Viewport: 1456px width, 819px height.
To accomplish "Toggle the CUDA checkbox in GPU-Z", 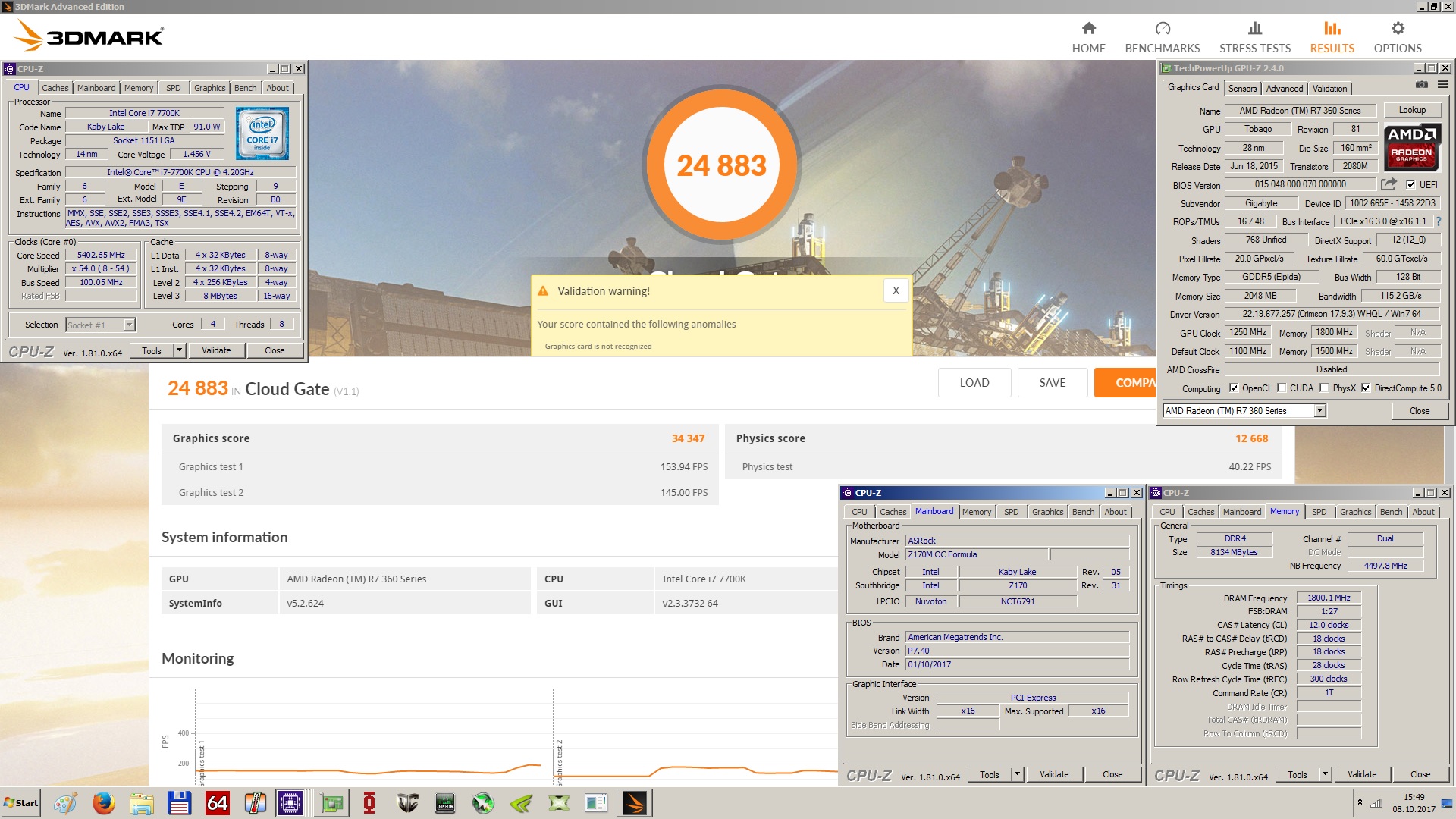I will point(1282,388).
